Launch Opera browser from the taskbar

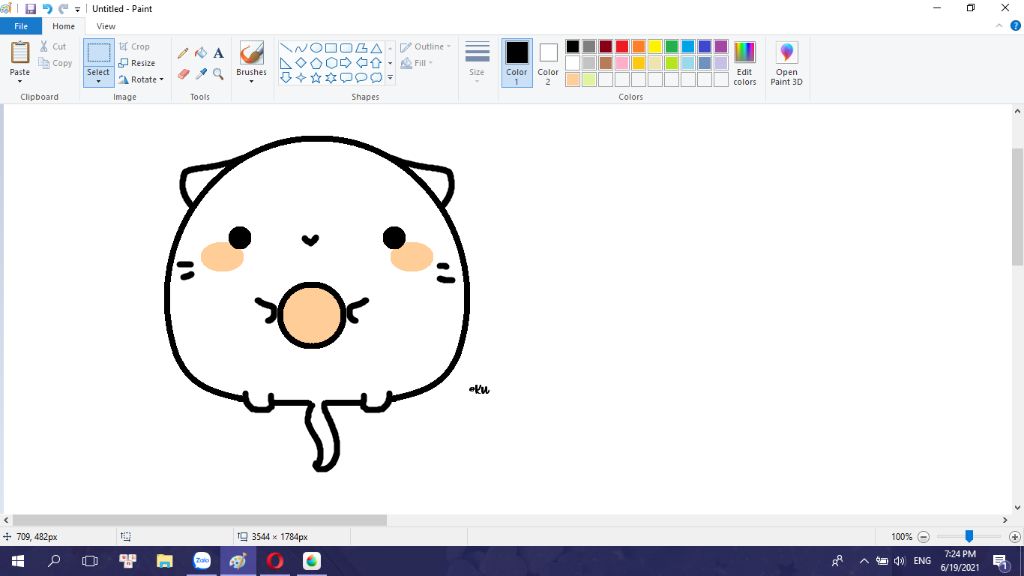pos(275,561)
